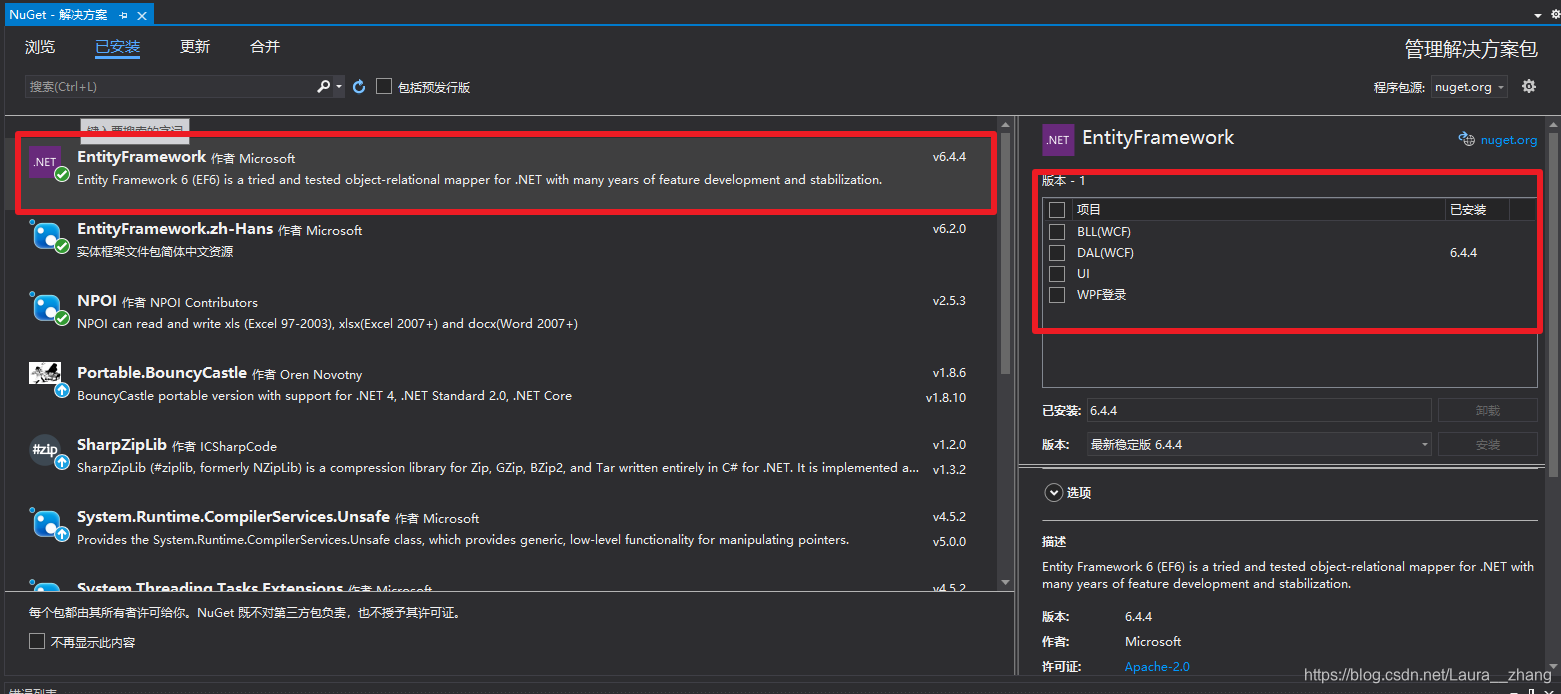Click NPOI version v2.5.3

click(x=949, y=301)
